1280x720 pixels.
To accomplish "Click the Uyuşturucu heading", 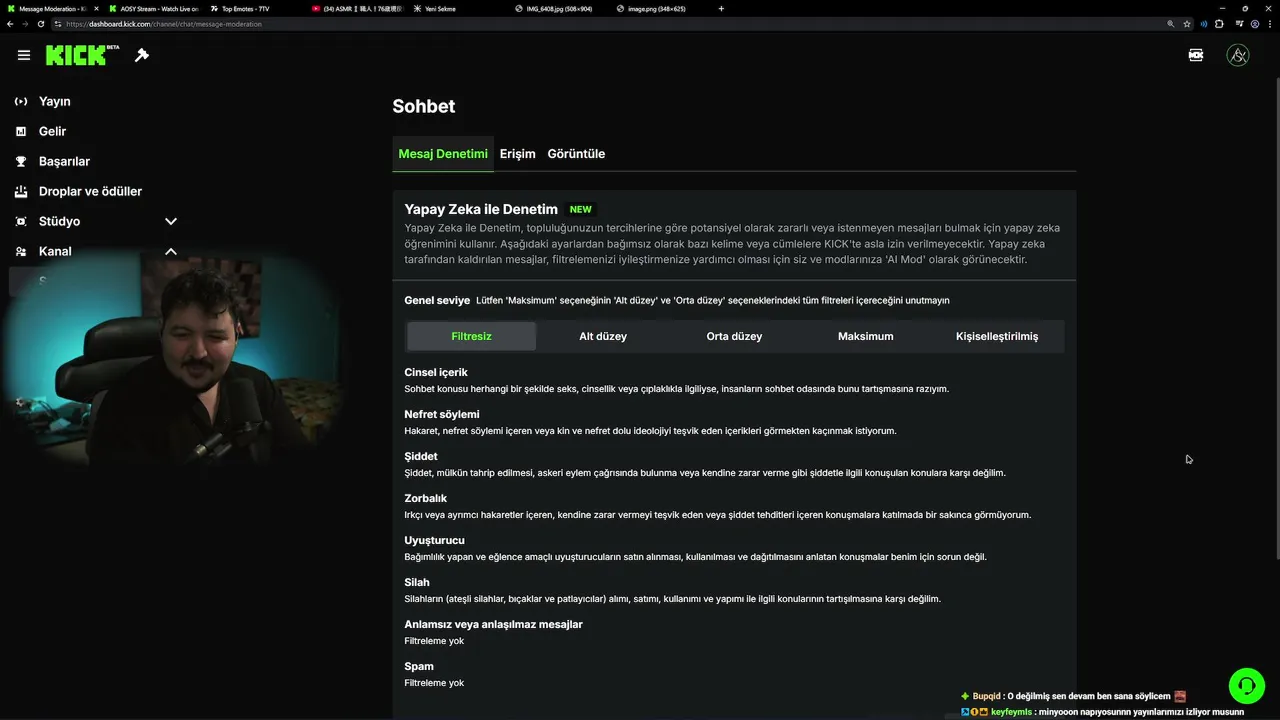I will tap(435, 540).
